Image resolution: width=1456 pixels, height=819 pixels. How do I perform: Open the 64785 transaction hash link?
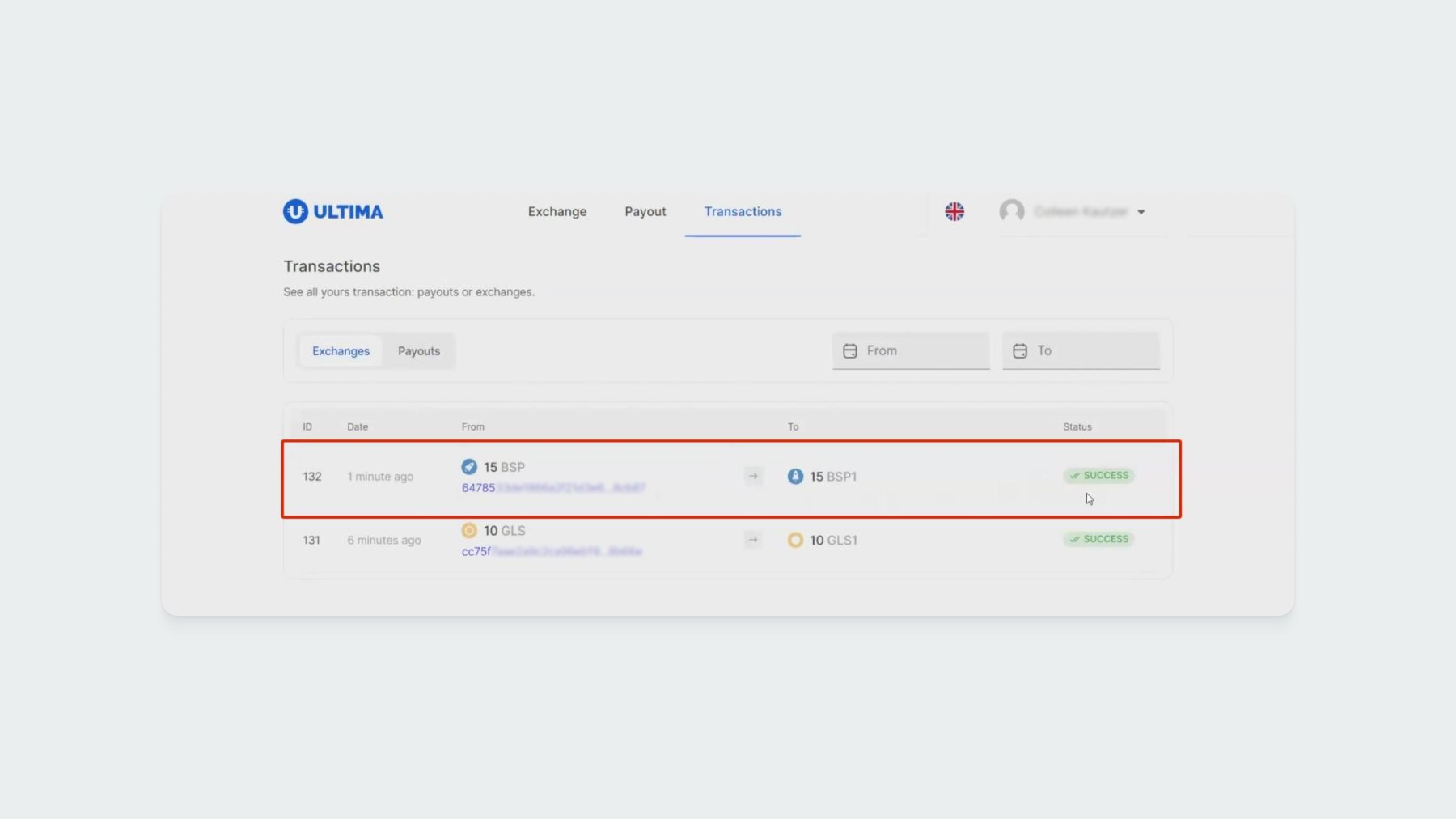(553, 488)
